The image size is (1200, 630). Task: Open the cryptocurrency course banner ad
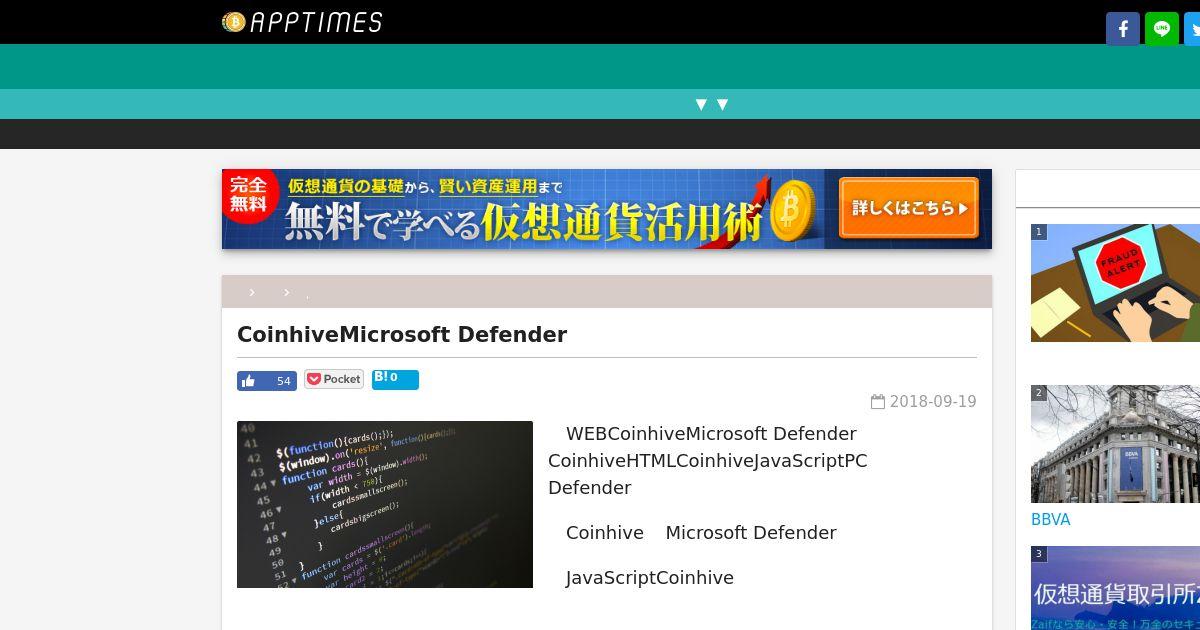coord(607,209)
